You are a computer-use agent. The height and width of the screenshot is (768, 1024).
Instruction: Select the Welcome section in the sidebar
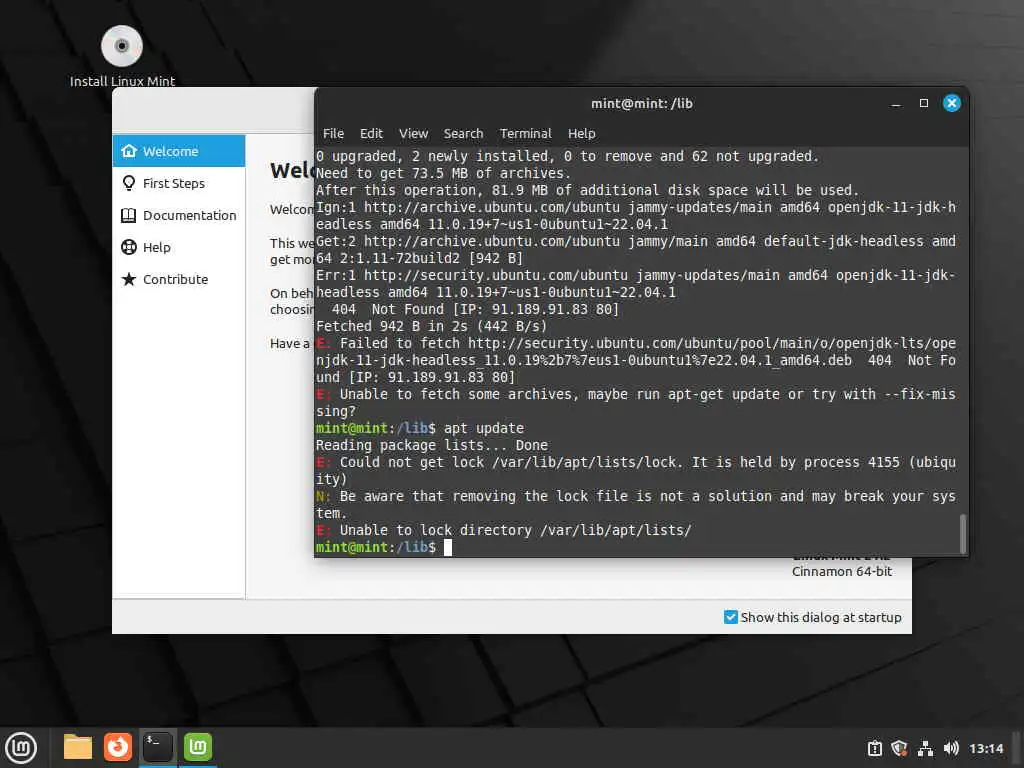pyautogui.click(x=179, y=151)
